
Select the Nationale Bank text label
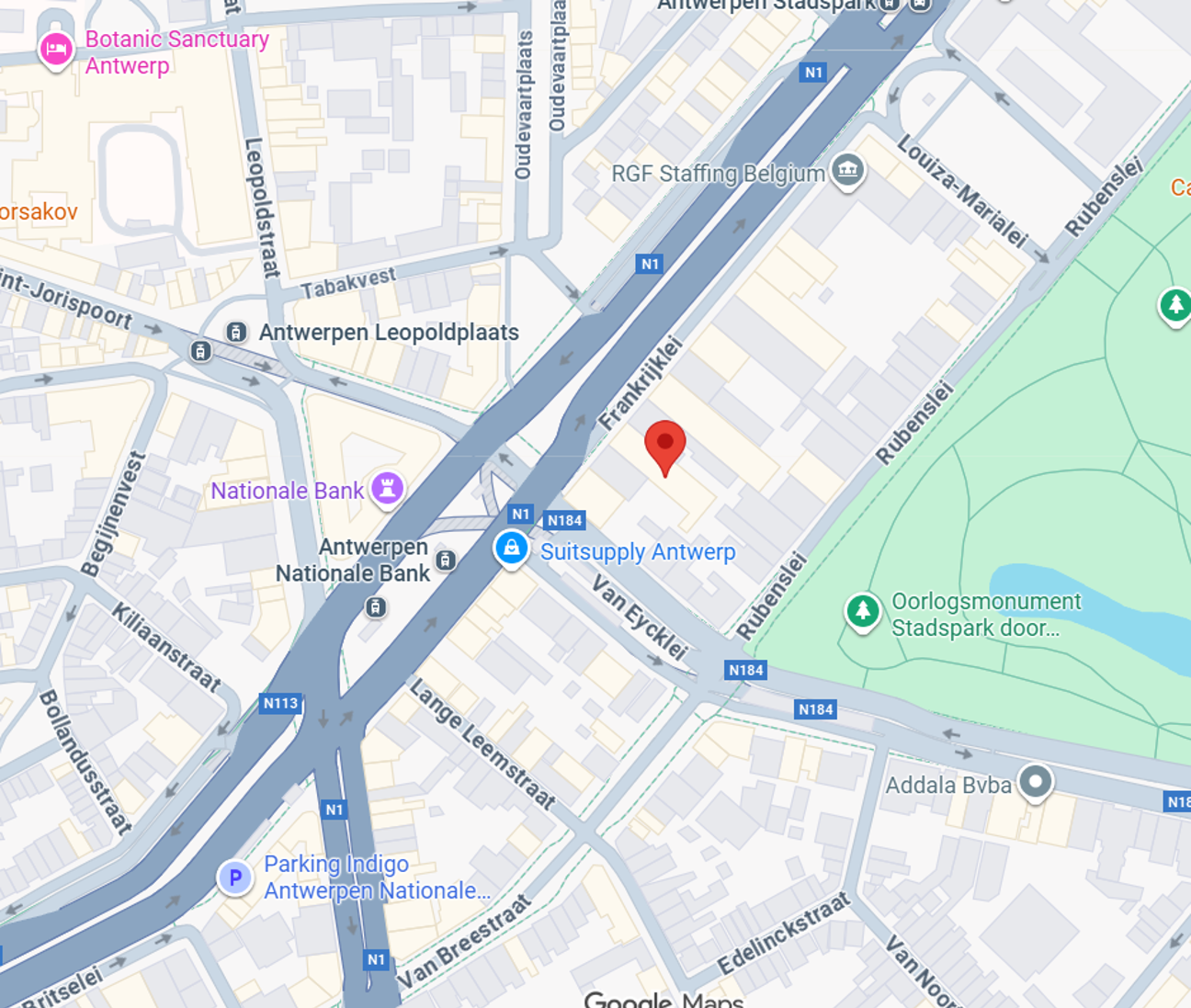coord(288,491)
